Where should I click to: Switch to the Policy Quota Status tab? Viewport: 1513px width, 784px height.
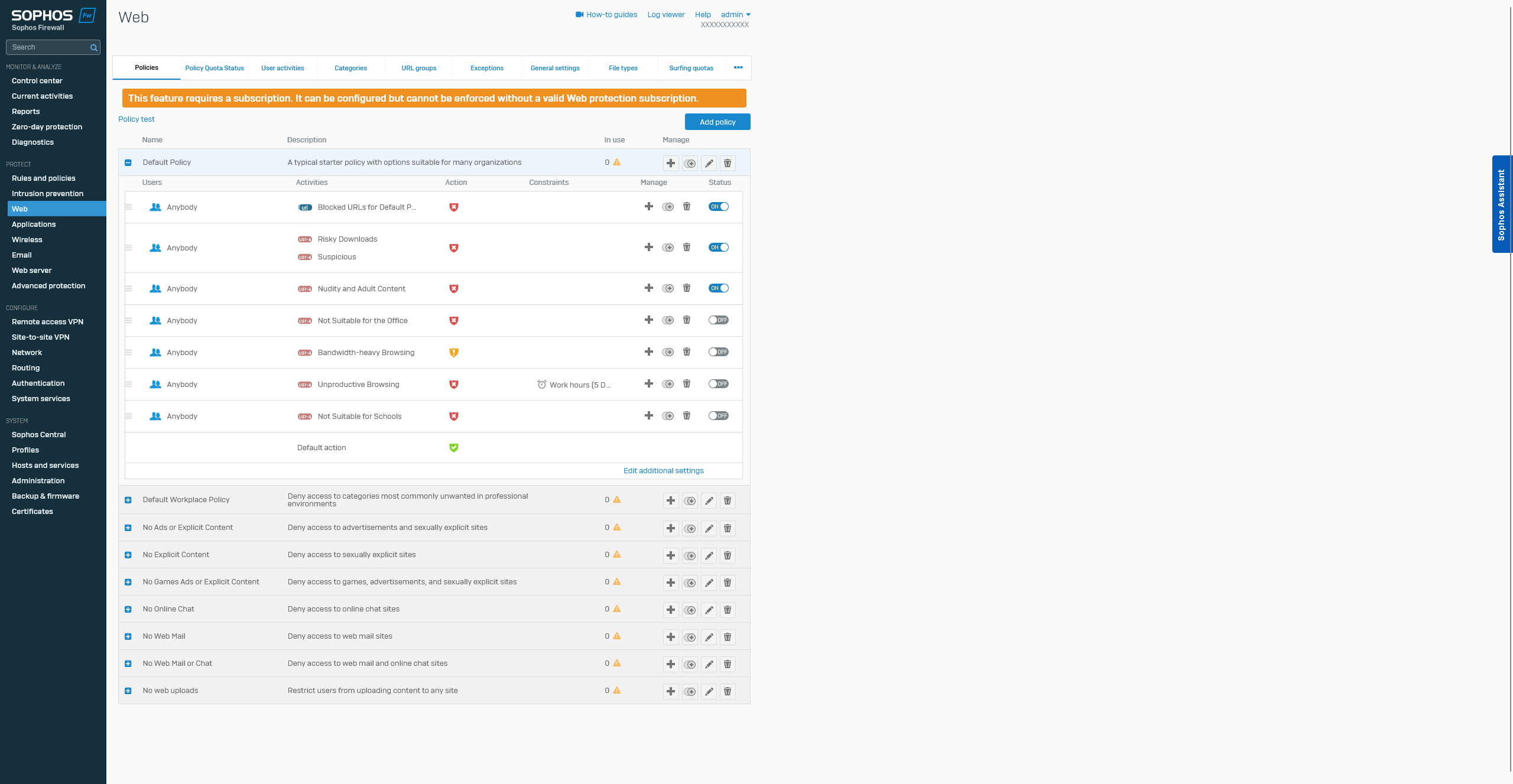click(x=215, y=68)
